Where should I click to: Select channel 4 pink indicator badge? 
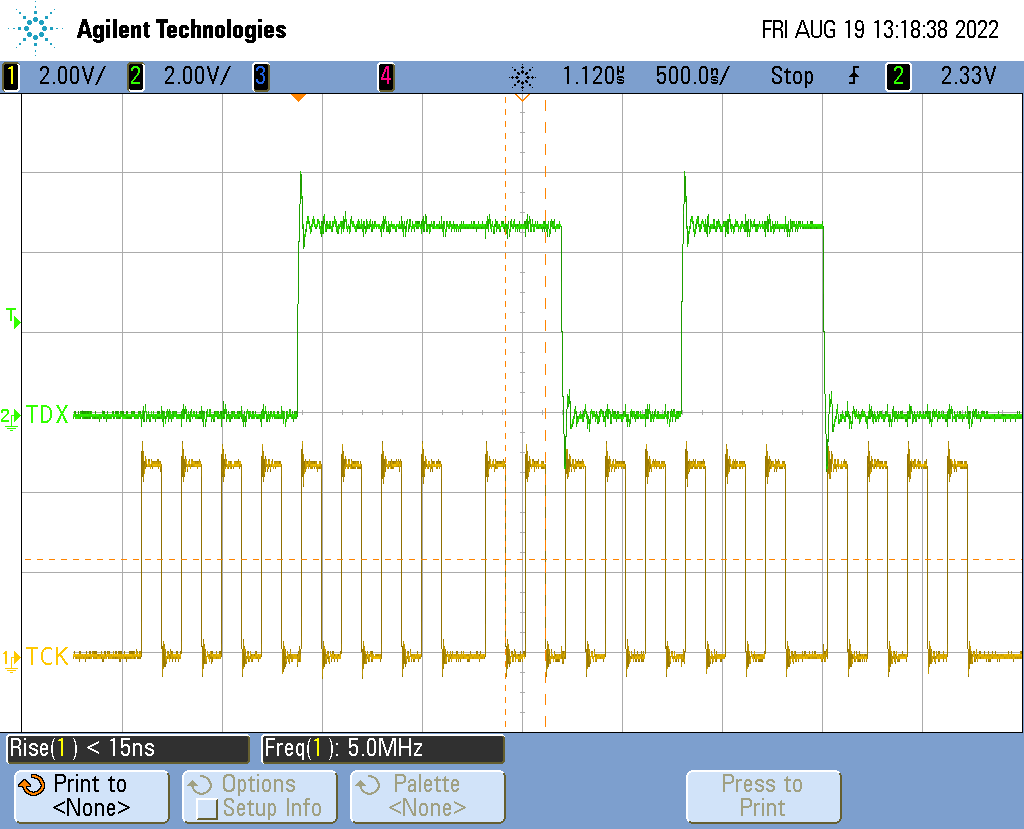tap(385, 76)
